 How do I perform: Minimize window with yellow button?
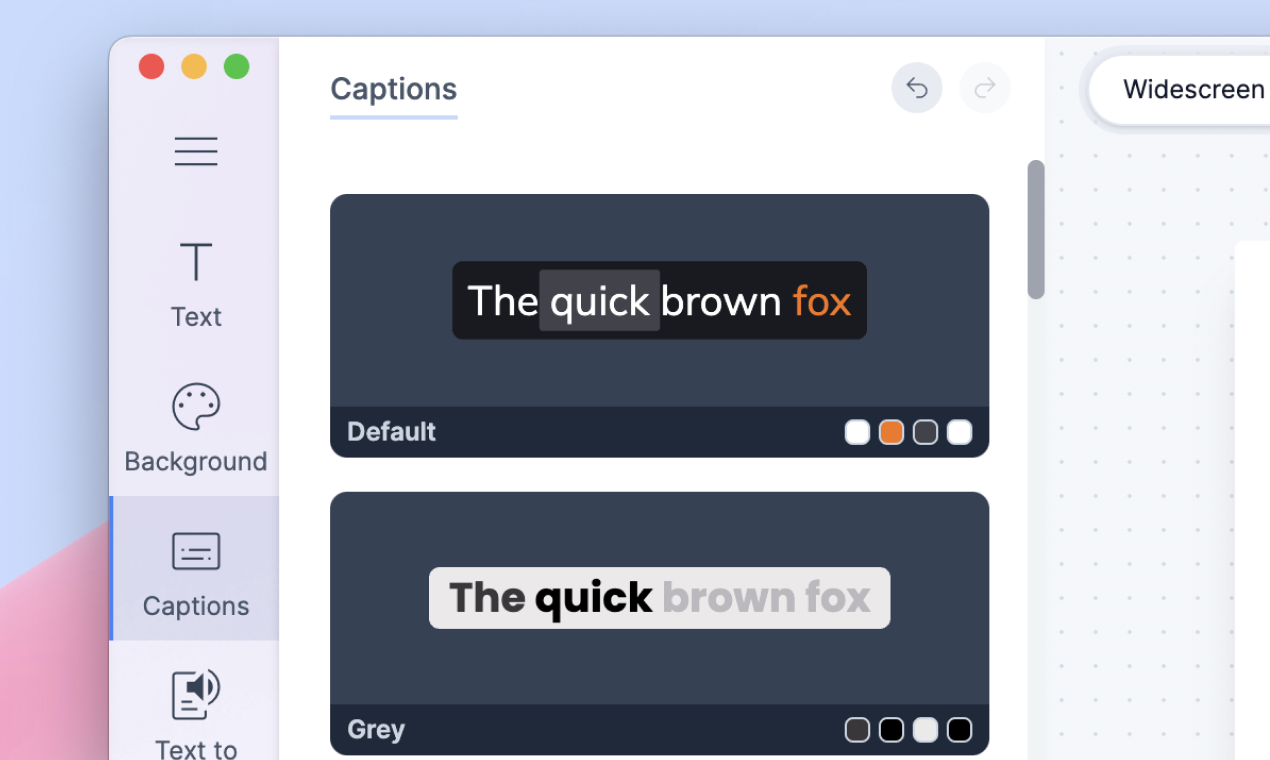(x=194, y=67)
